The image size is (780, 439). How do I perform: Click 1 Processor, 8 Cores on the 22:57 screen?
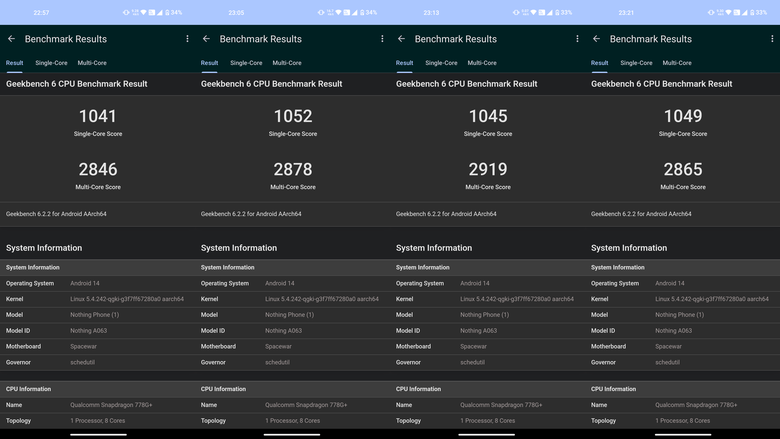pos(98,421)
